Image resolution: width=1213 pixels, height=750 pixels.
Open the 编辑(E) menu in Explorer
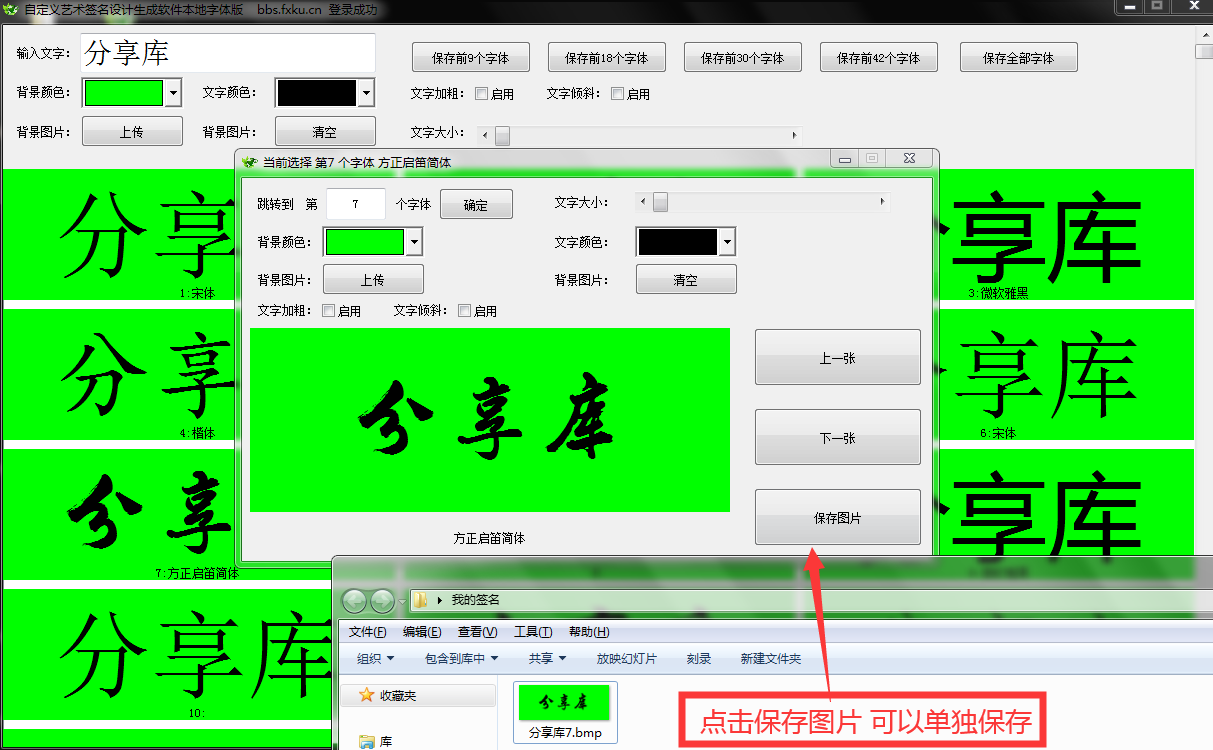422,632
